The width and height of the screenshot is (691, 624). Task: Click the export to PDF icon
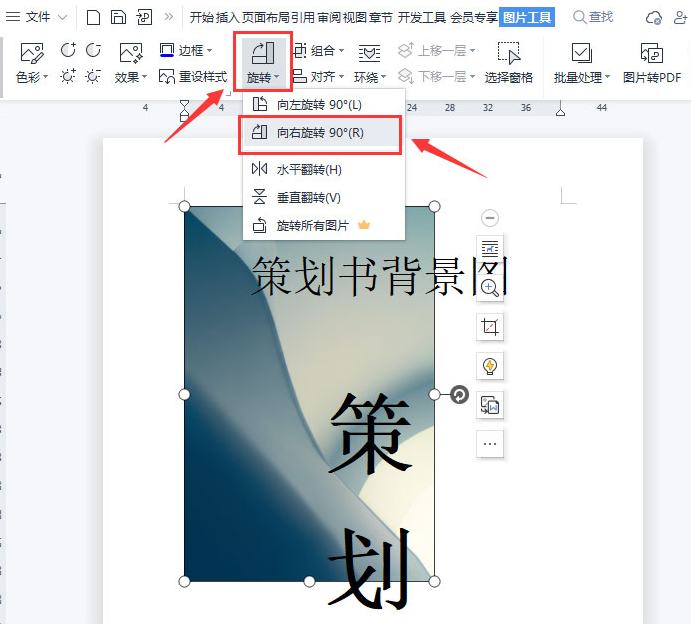click(144, 18)
